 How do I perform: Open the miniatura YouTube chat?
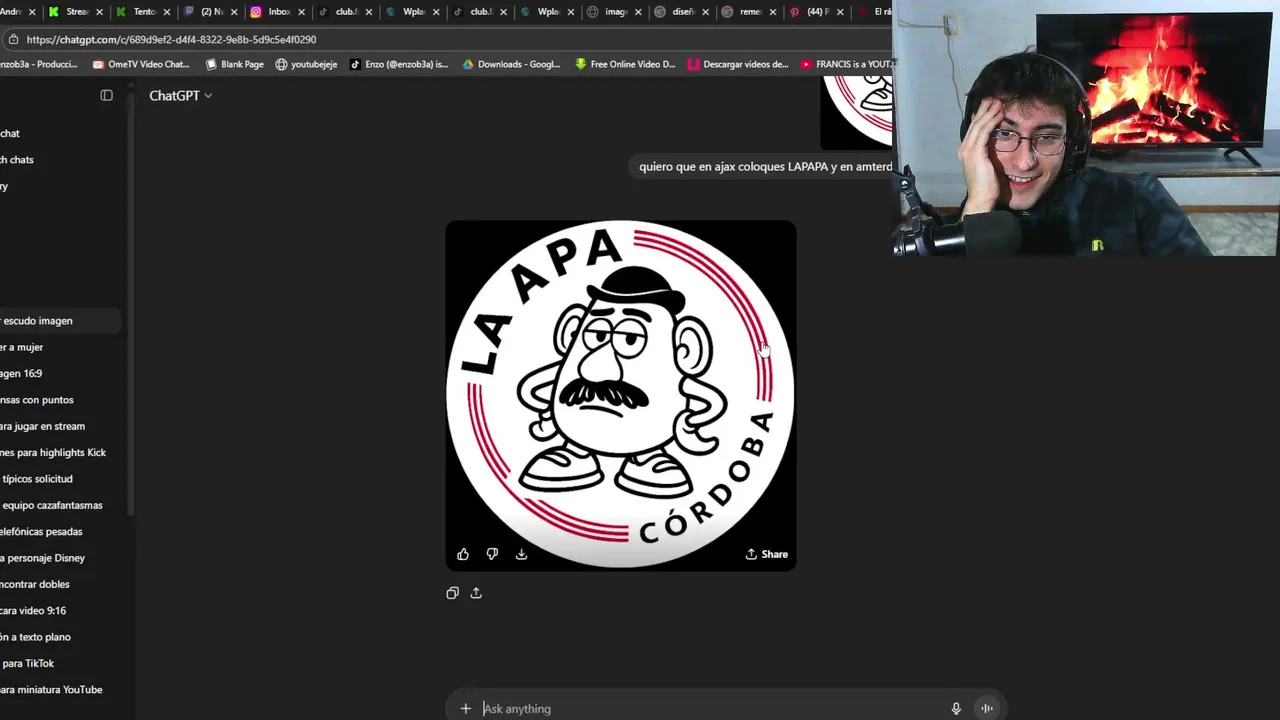pyautogui.click(x=60, y=689)
